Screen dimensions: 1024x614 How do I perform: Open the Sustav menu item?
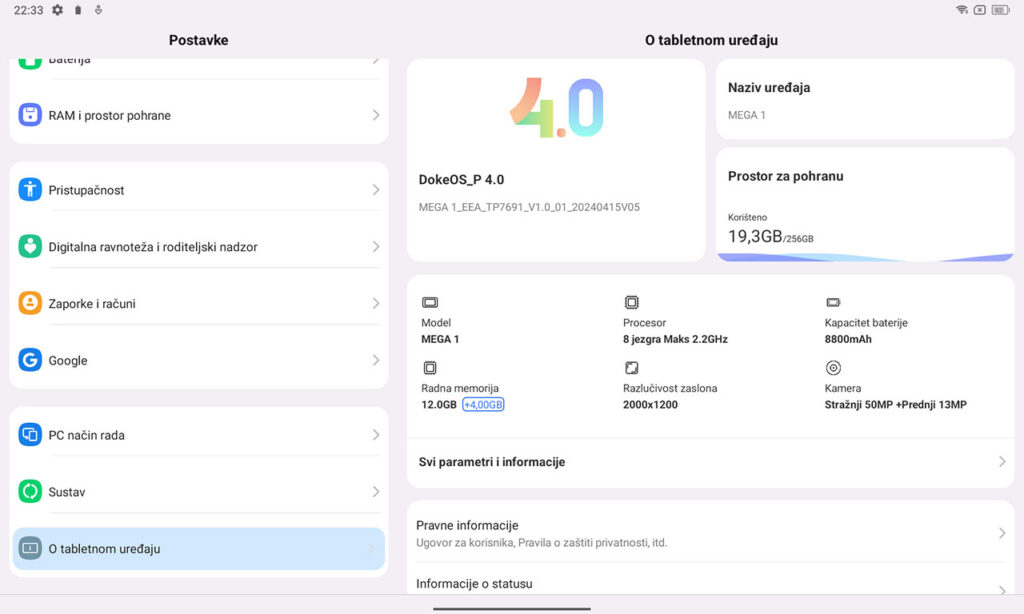198,492
